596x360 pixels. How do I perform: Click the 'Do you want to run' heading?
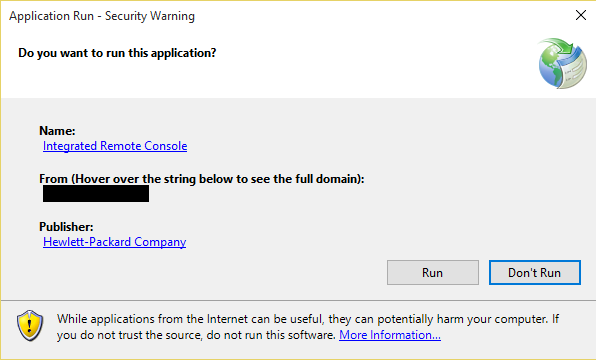pyautogui.click(x=117, y=53)
